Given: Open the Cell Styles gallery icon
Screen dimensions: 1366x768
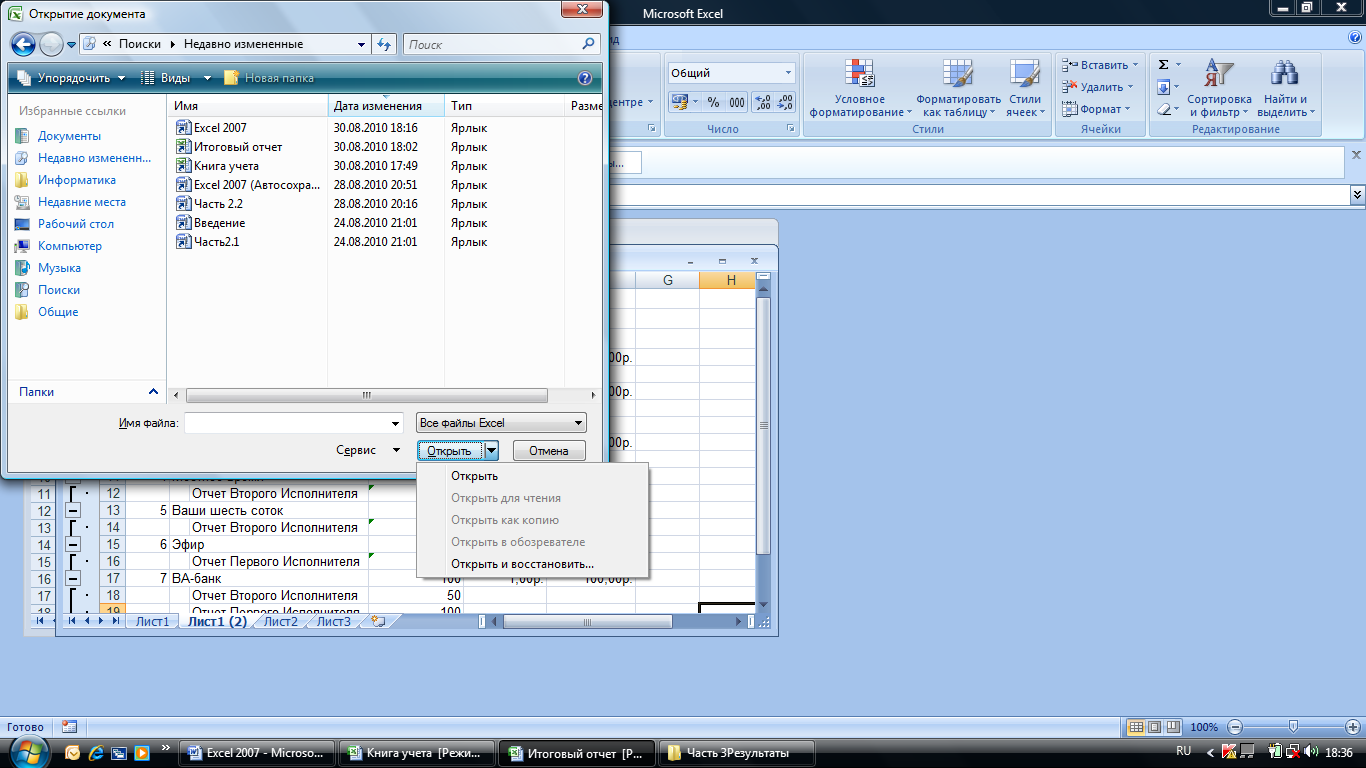Looking at the screenshot, I should click(1024, 74).
